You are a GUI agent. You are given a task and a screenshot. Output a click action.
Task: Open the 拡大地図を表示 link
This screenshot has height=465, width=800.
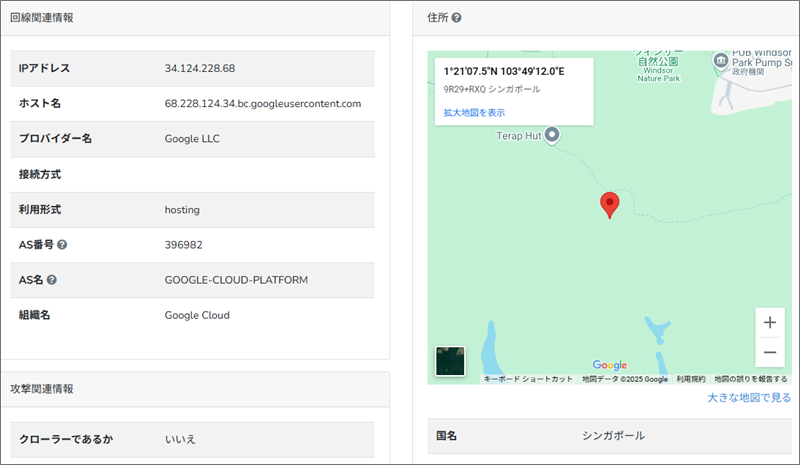[474, 112]
